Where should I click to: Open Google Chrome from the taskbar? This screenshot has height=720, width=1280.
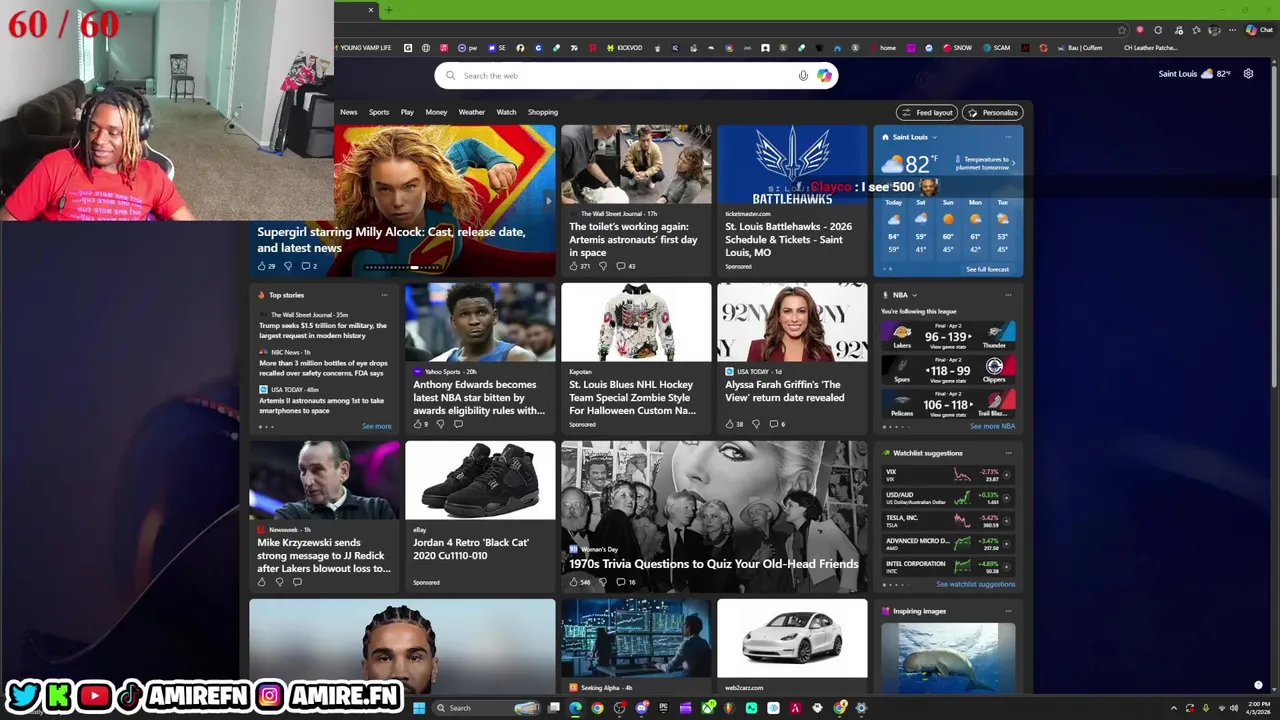click(x=597, y=708)
